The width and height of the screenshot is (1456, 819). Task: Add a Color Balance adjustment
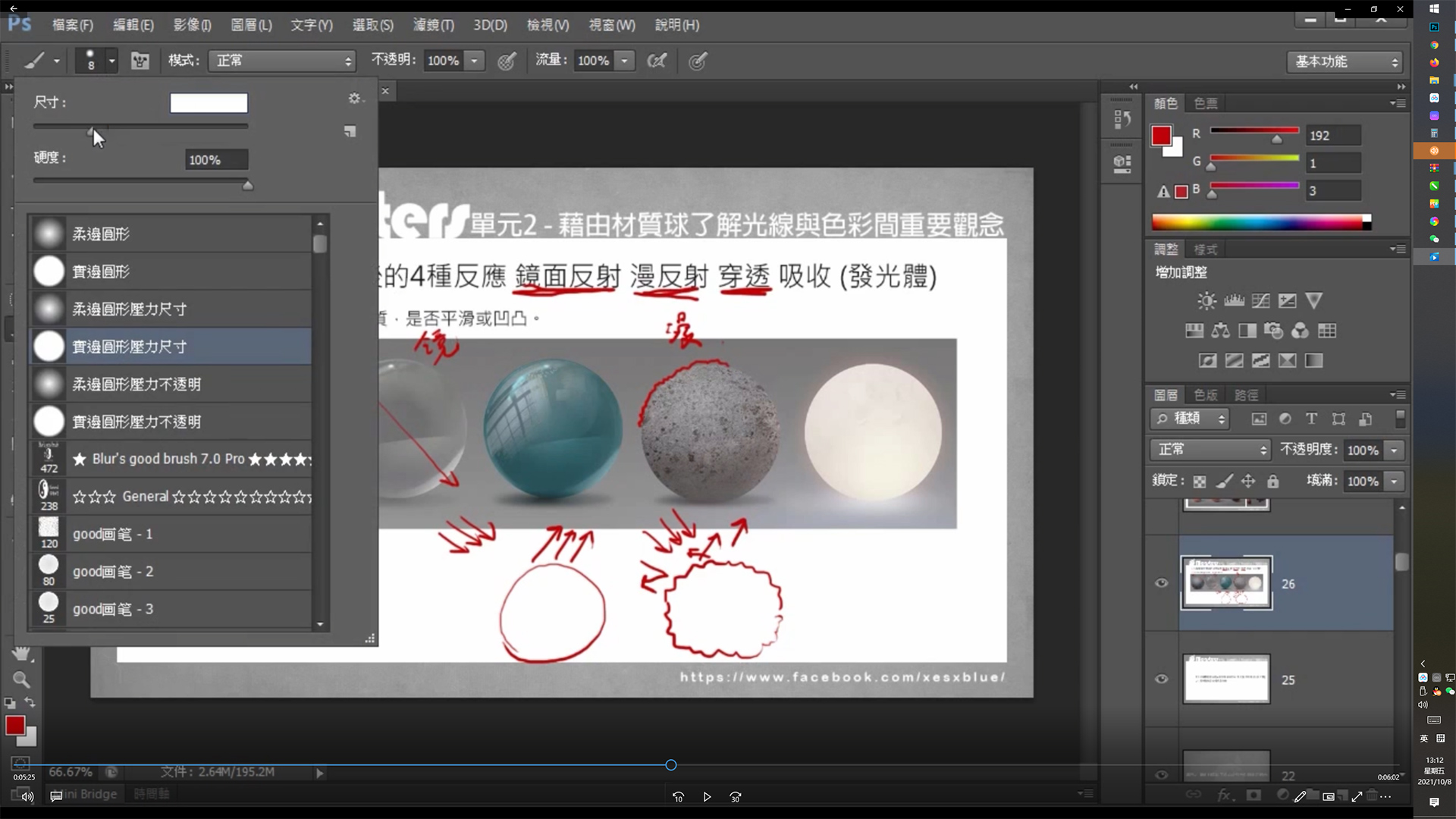1221,331
